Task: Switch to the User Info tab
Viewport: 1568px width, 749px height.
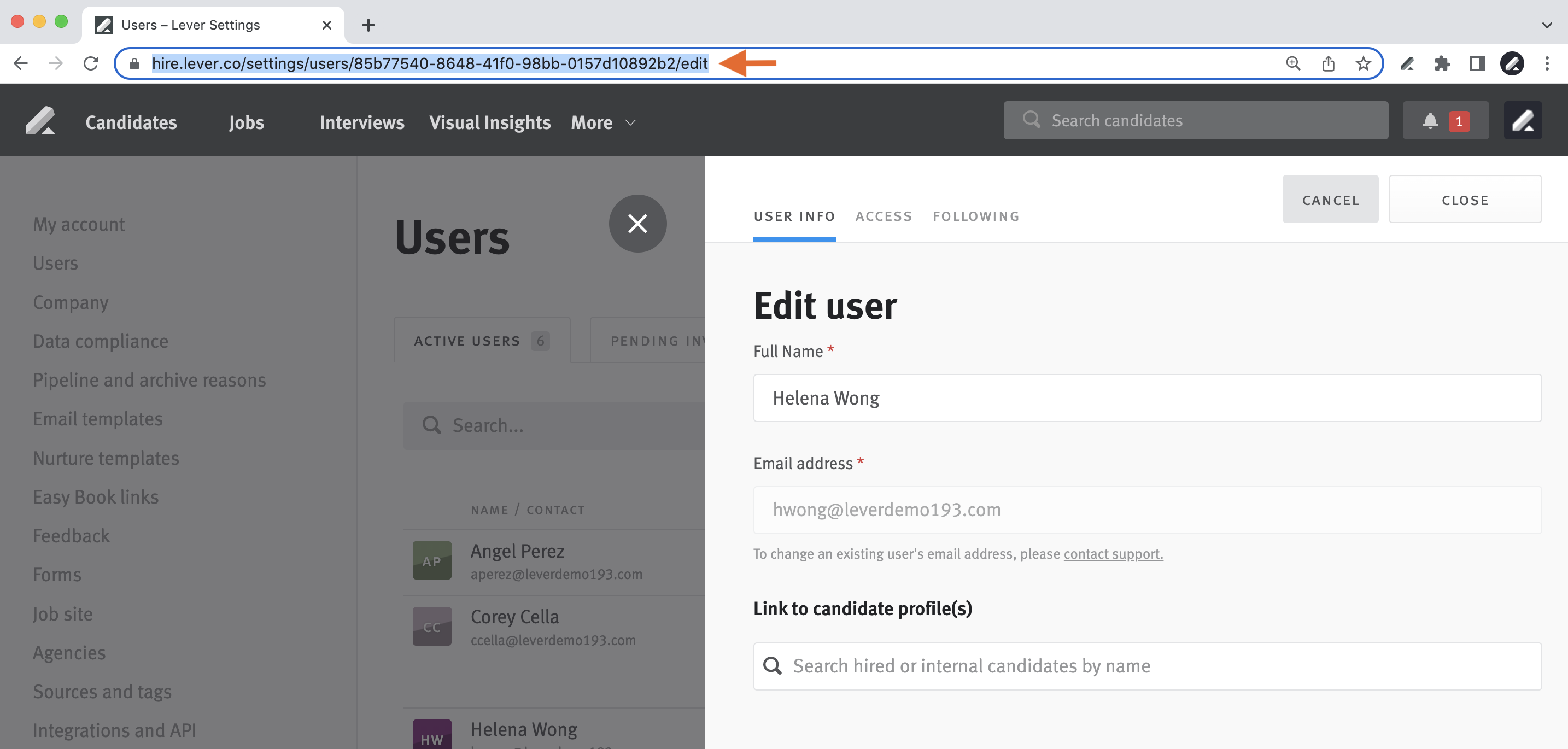Action: coord(794,216)
